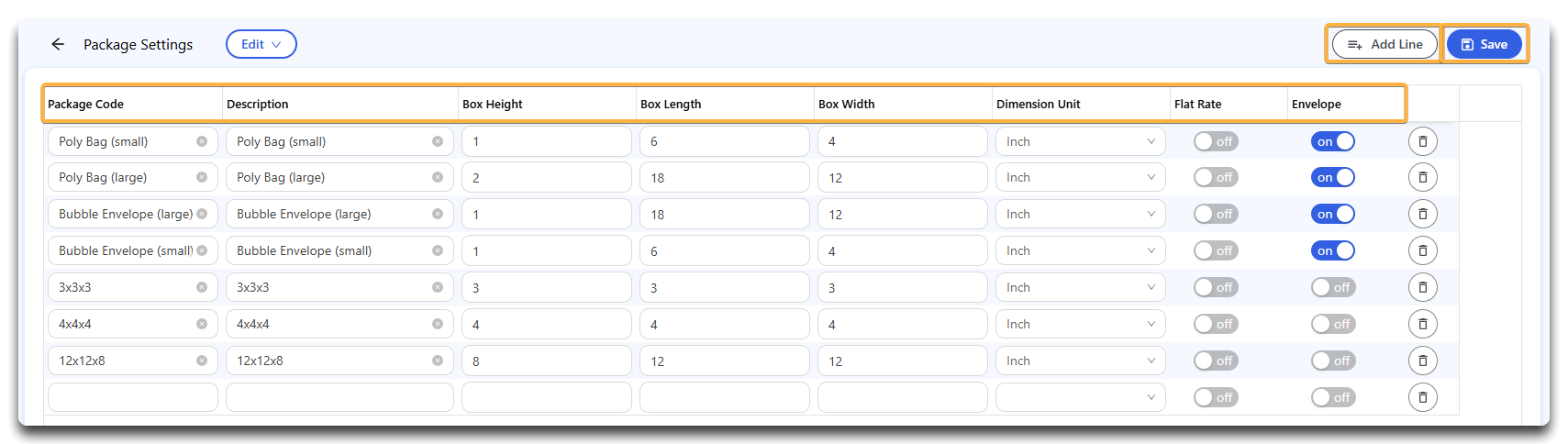Open Dimension Unit dropdown for Poly Bag (large)
This screenshot has width=1568, height=444.
[1081, 177]
